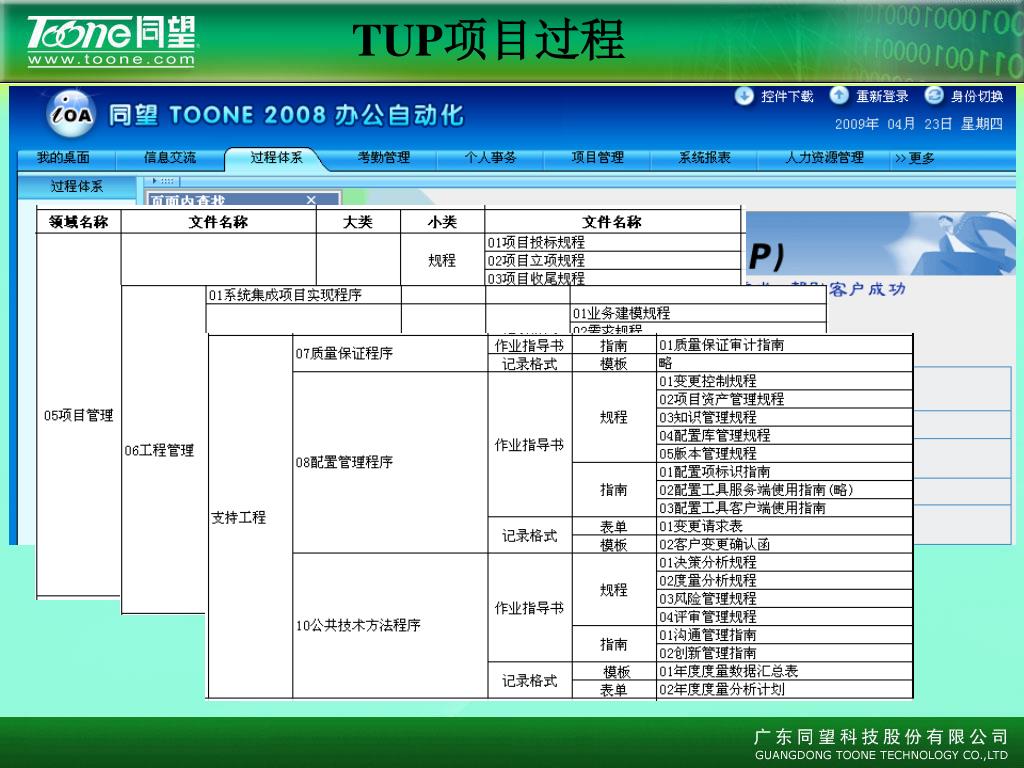Screen dimensions: 1024x768
Task: Click the 身份切换 switch identity icon
Action: (934, 96)
